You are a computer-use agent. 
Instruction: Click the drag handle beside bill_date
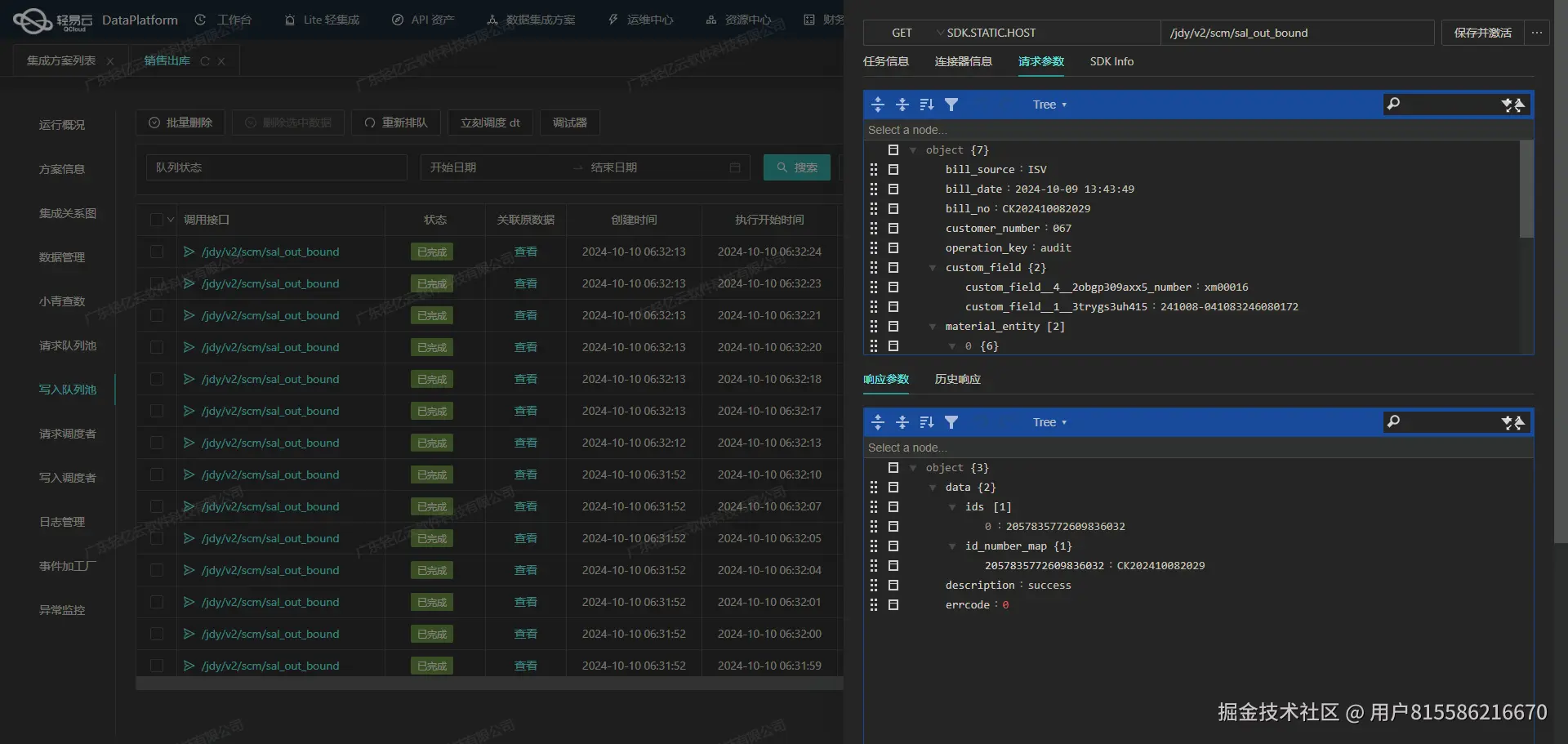[874, 189]
